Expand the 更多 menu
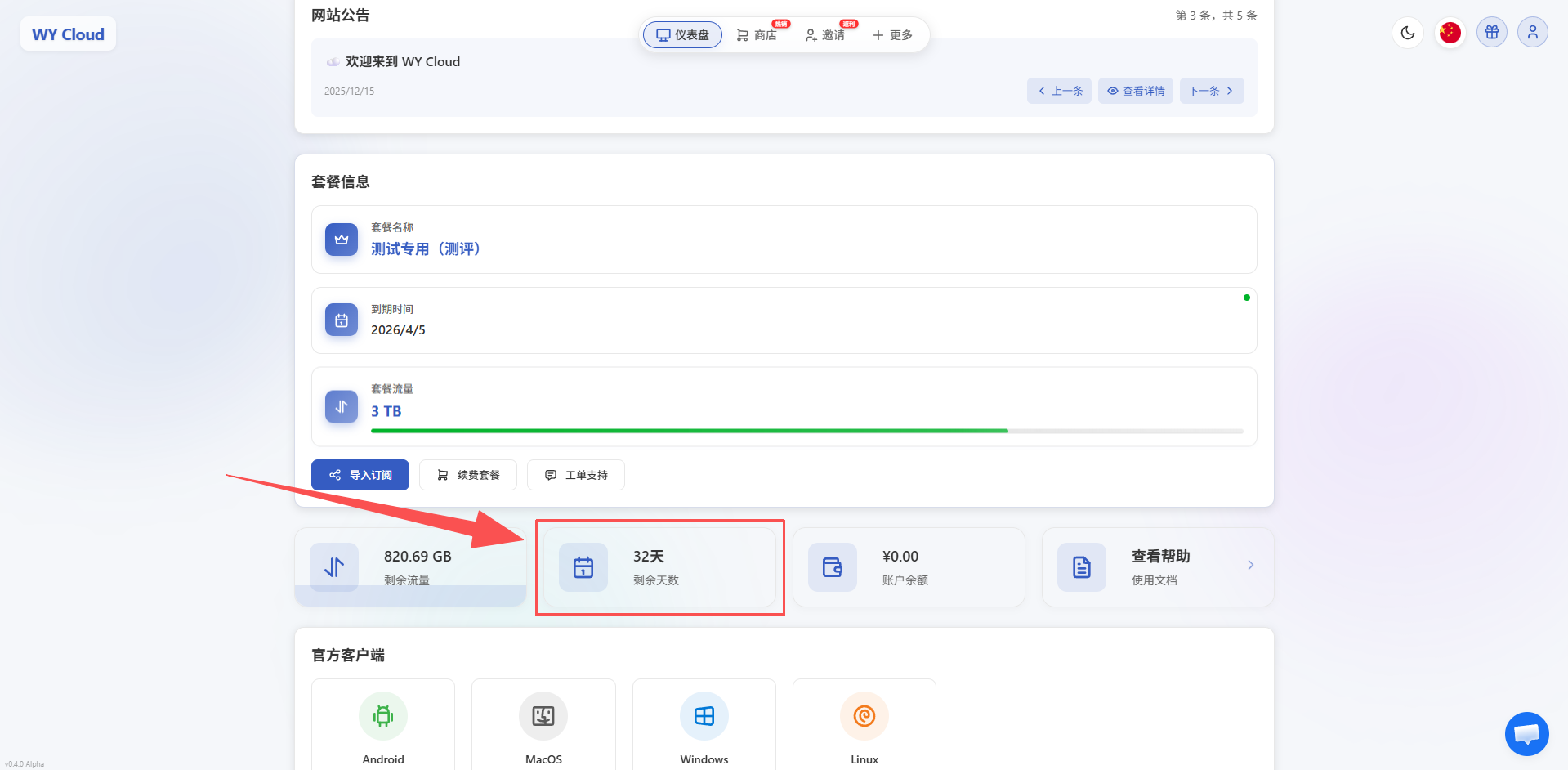Image resolution: width=1568 pixels, height=770 pixels. (x=892, y=35)
